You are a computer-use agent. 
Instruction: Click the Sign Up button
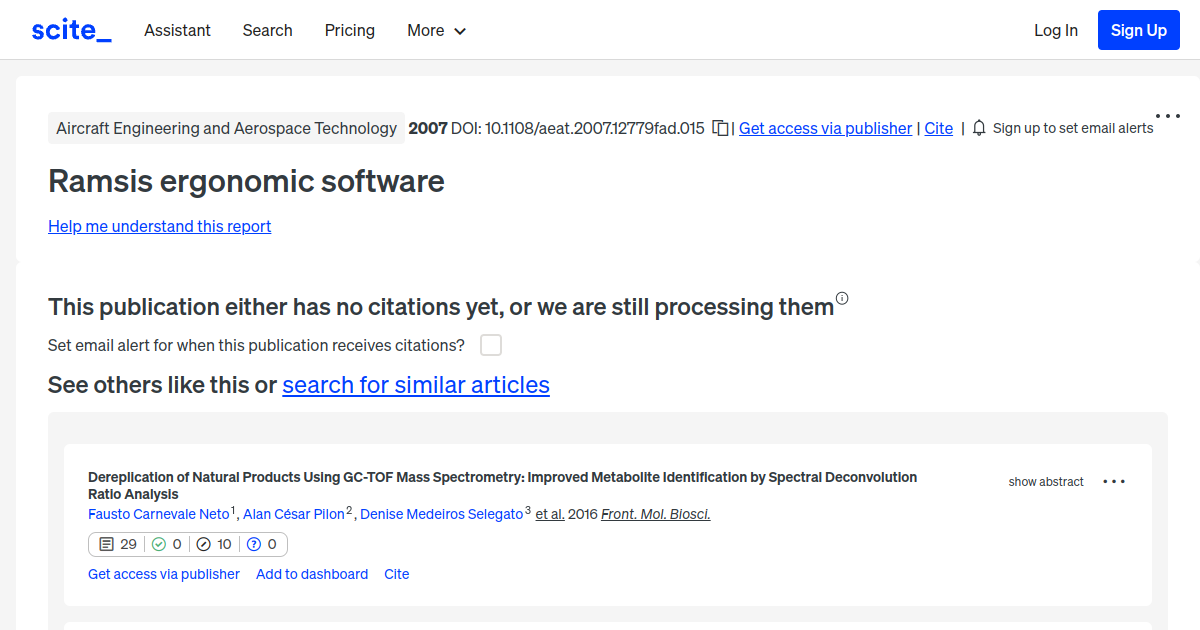point(1138,29)
